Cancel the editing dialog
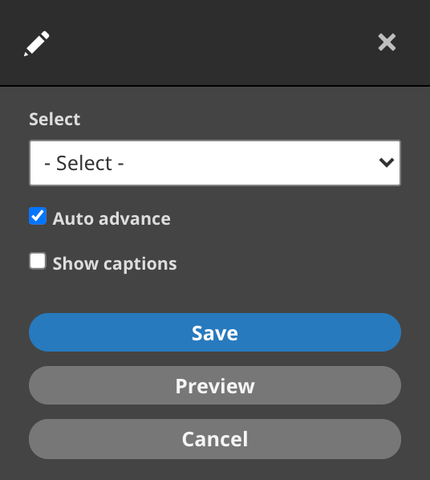The image size is (430, 480). click(215, 439)
